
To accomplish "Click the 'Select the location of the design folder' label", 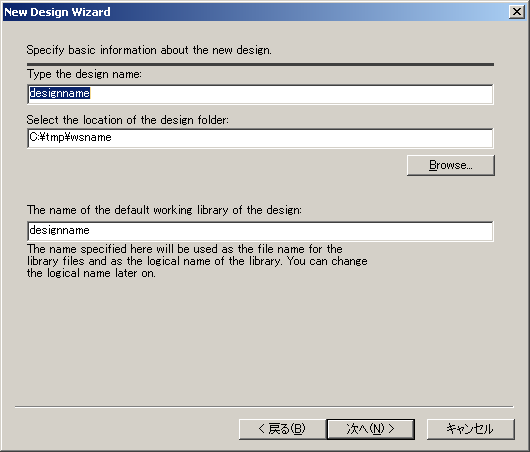I will click(x=128, y=120).
